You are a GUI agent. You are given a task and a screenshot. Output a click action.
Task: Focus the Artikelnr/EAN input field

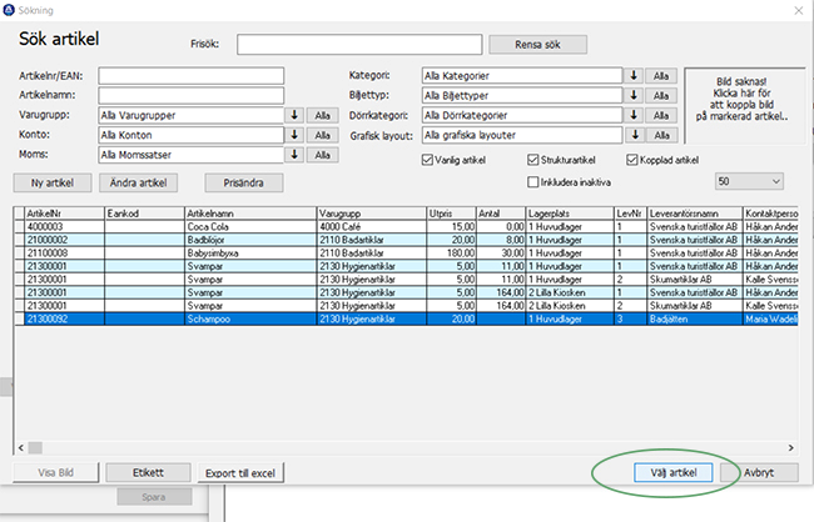coord(191,76)
